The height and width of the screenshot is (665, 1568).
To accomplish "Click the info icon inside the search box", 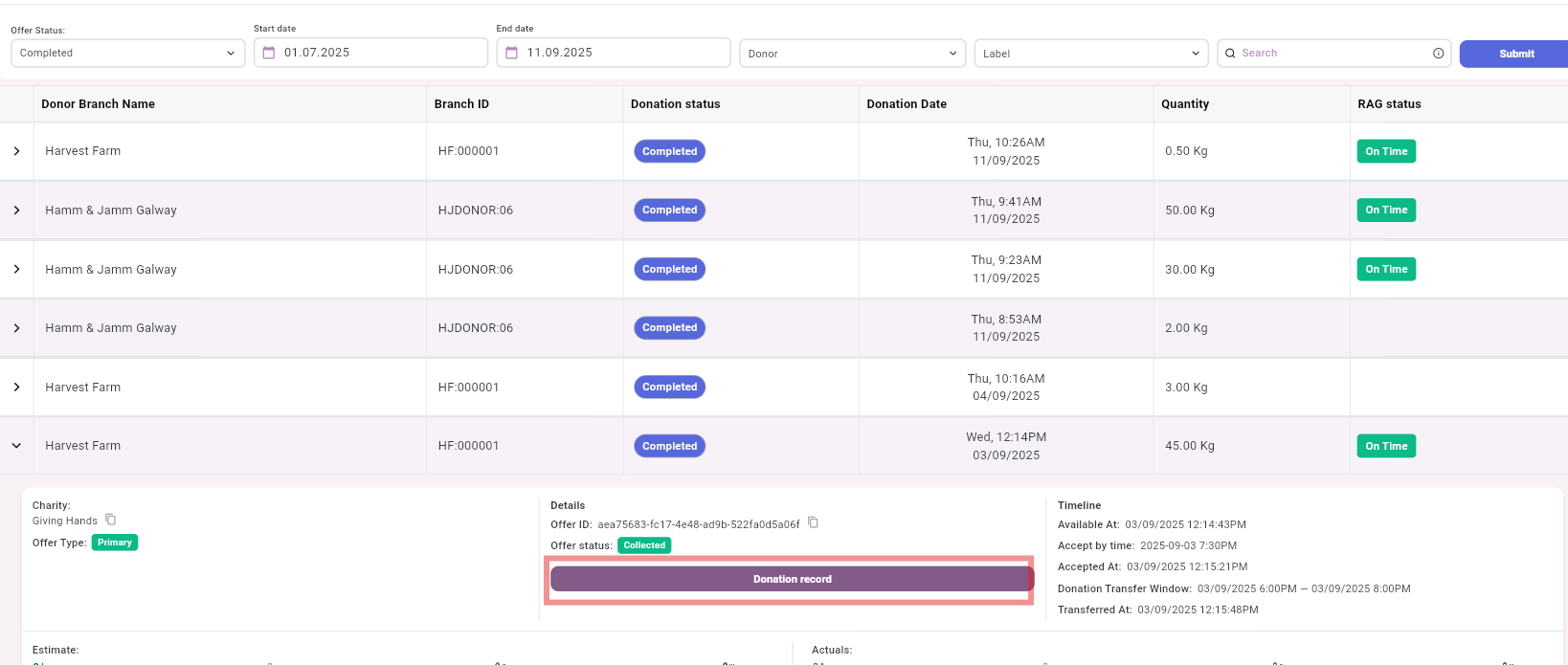I will 1438,54.
